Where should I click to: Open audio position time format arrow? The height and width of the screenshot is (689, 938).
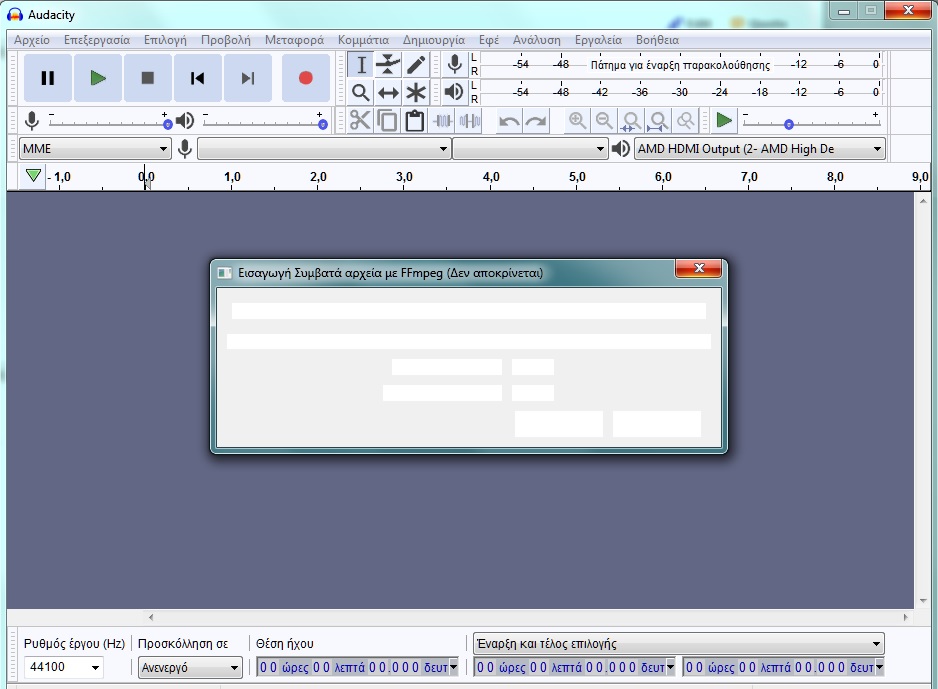(453, 667)
